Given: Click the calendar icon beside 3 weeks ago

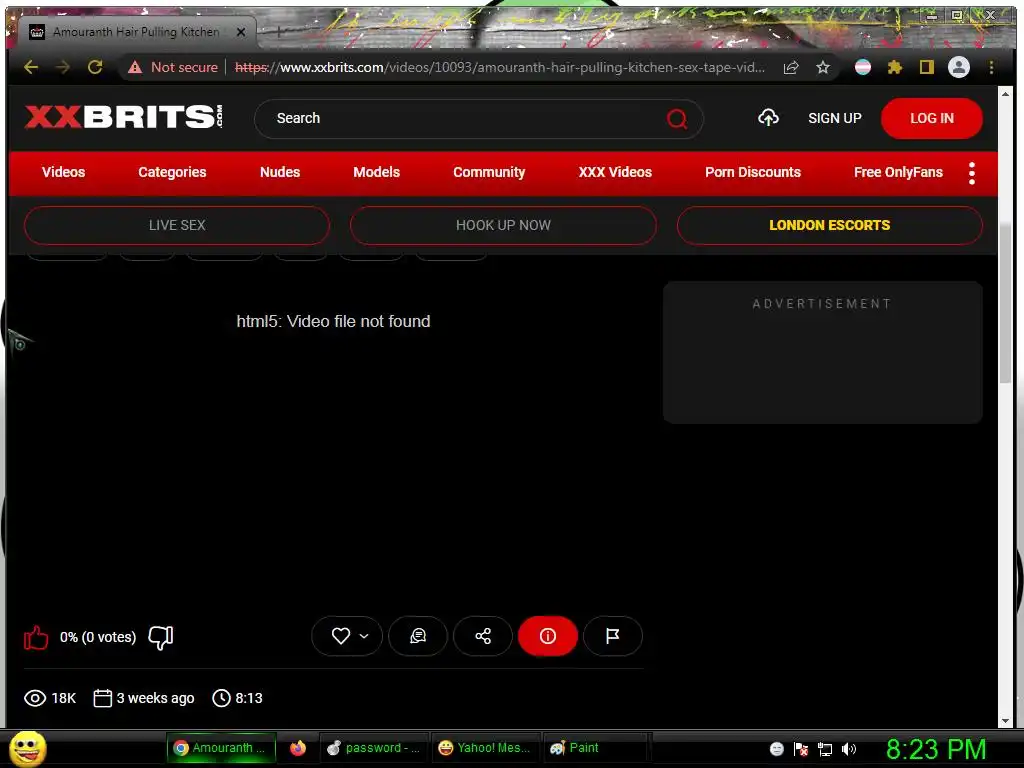Looking at the screenshot, I should [x=103, y=698].
